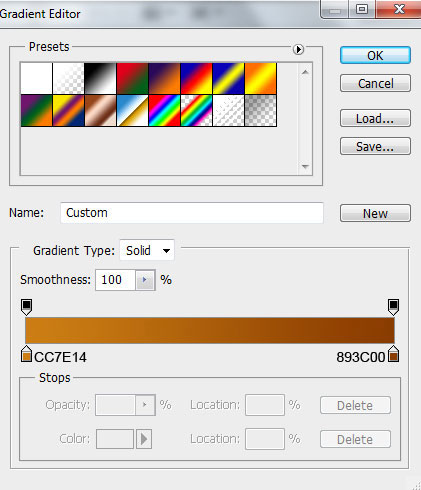This screenshot has width=421, height=490.
Task: Open the Gradient Type dropdown
Action: 147,250
